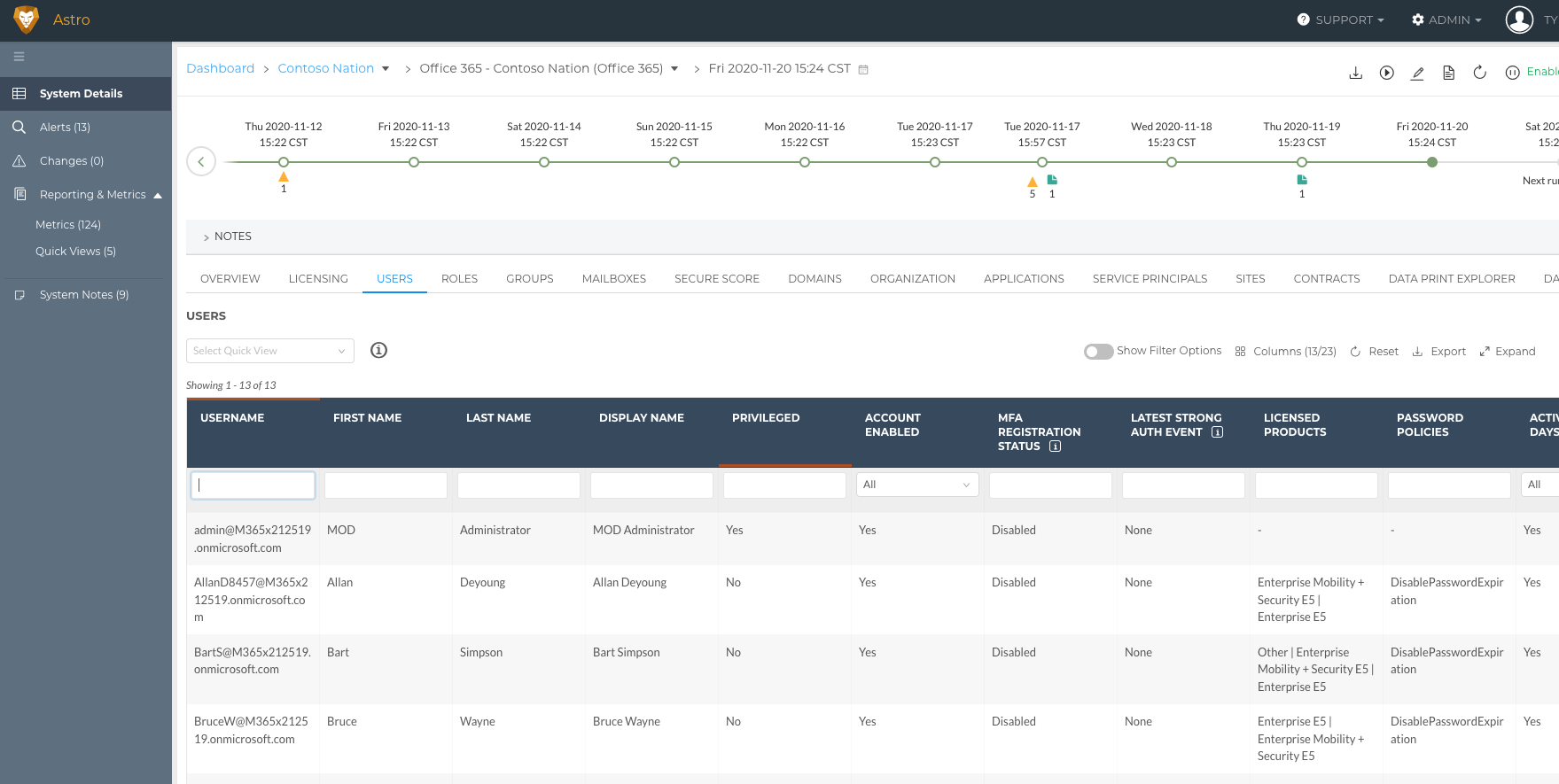1559x784 pixels.
Task: Switch to the LICENSING tab
Action: [x=318, y=278]
